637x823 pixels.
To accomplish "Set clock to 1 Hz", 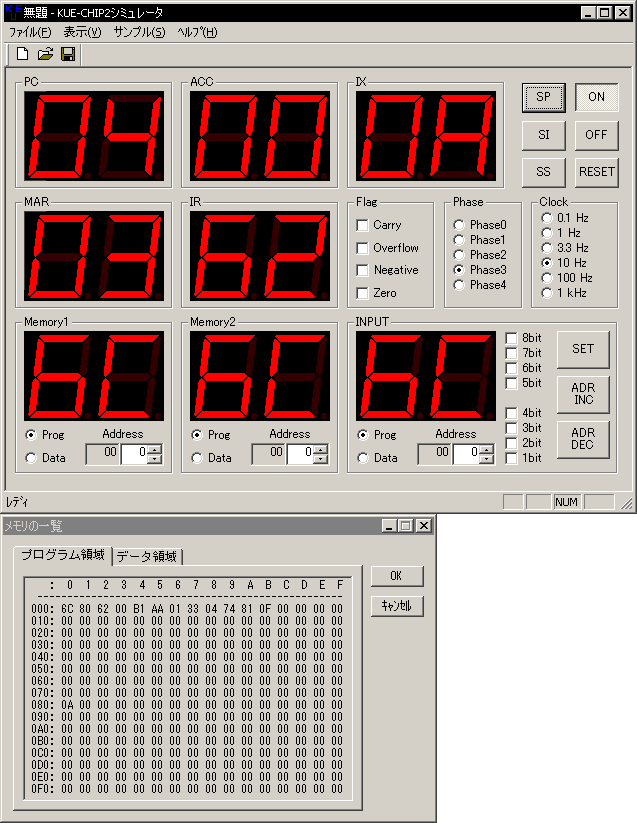I will [x=547, y=233].
